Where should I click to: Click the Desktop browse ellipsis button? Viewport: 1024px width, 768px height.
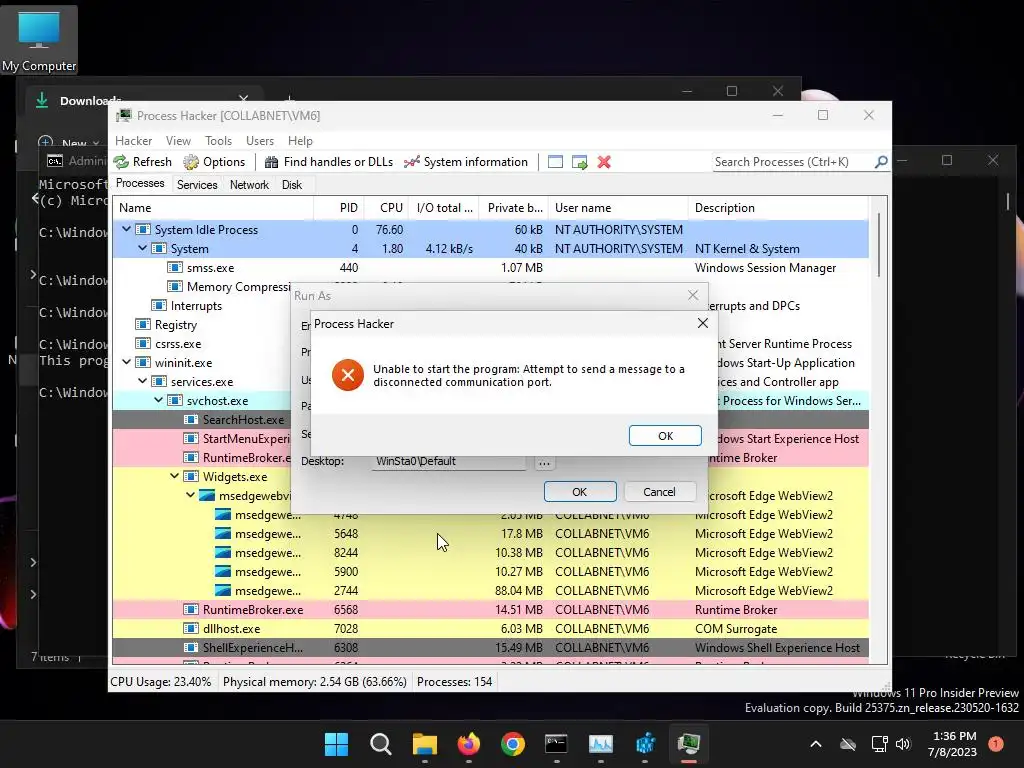pyautogui.click(x=544, y=462)
